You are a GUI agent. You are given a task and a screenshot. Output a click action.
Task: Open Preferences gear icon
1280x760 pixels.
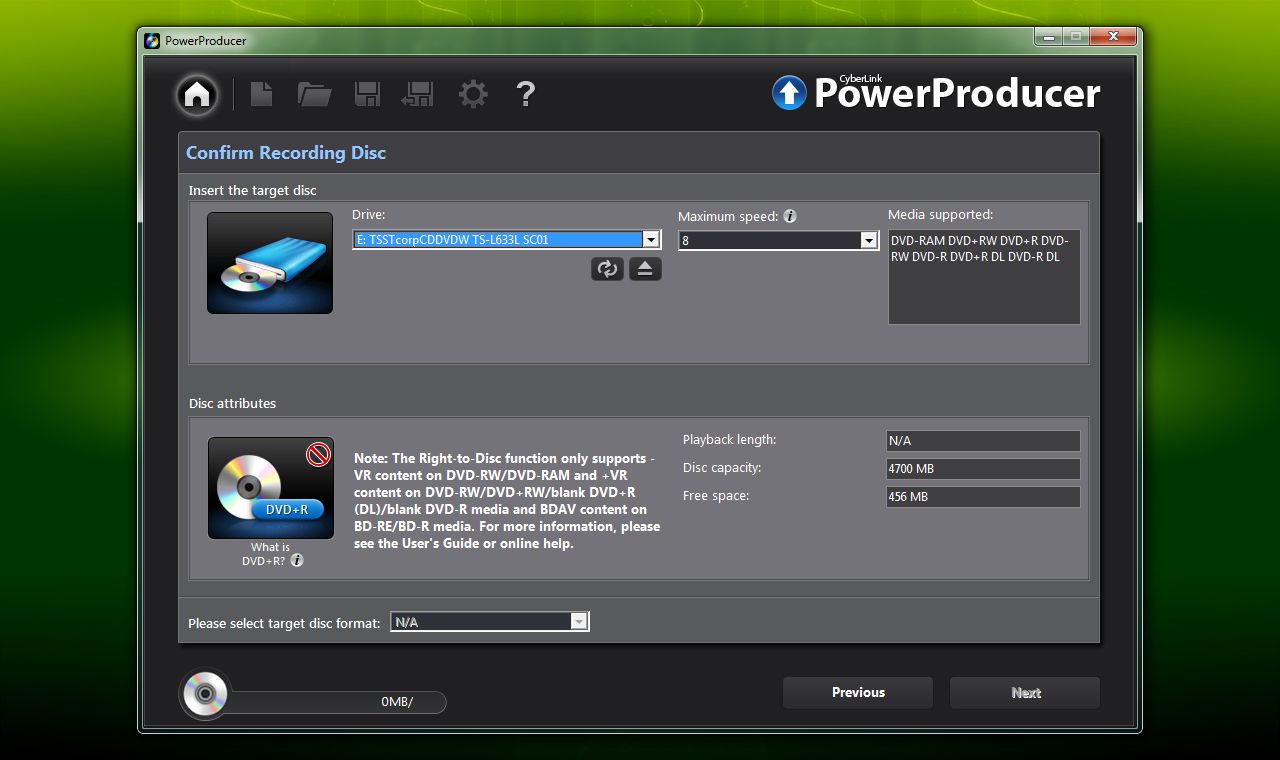pos(473,94)
